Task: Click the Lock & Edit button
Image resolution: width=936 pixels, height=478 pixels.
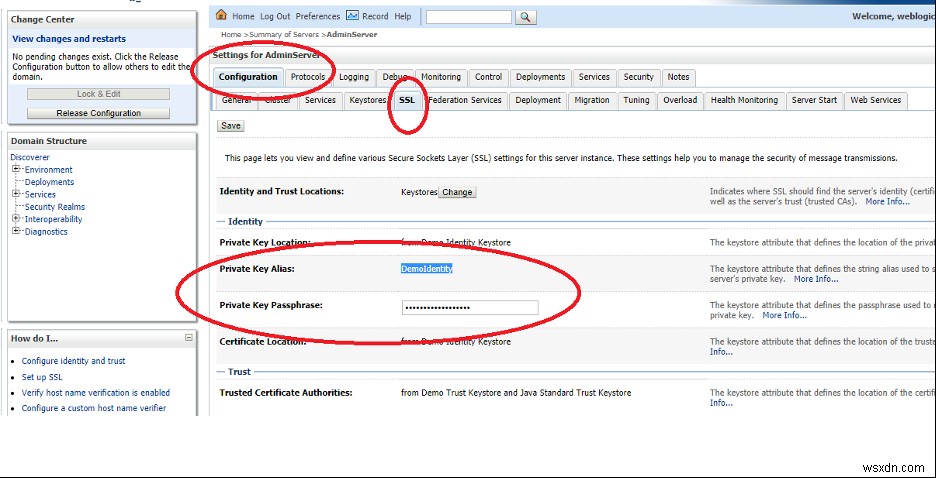Action: (x=98, y=94)
